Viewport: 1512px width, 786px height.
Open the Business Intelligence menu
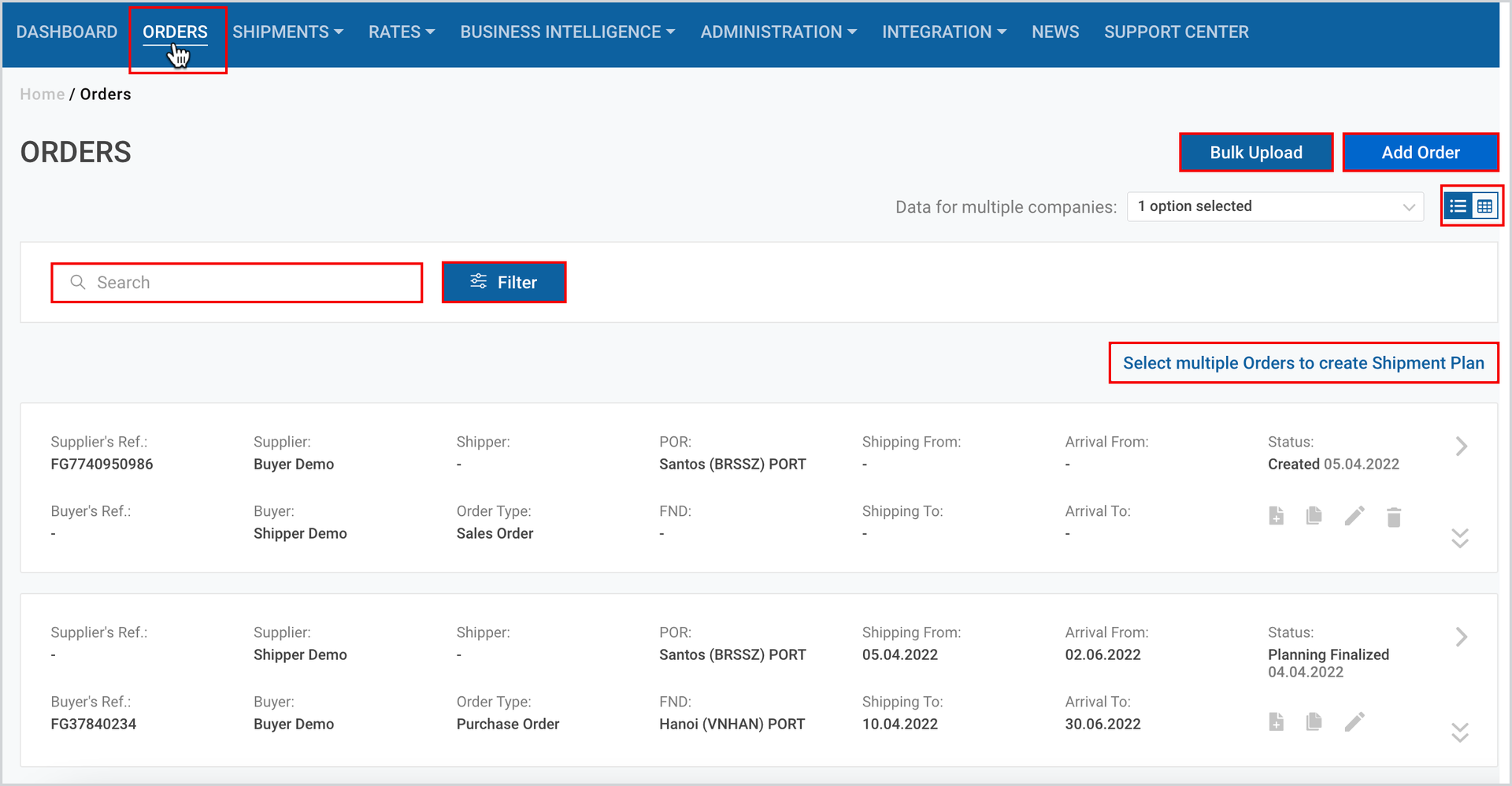tap(568, 32)
